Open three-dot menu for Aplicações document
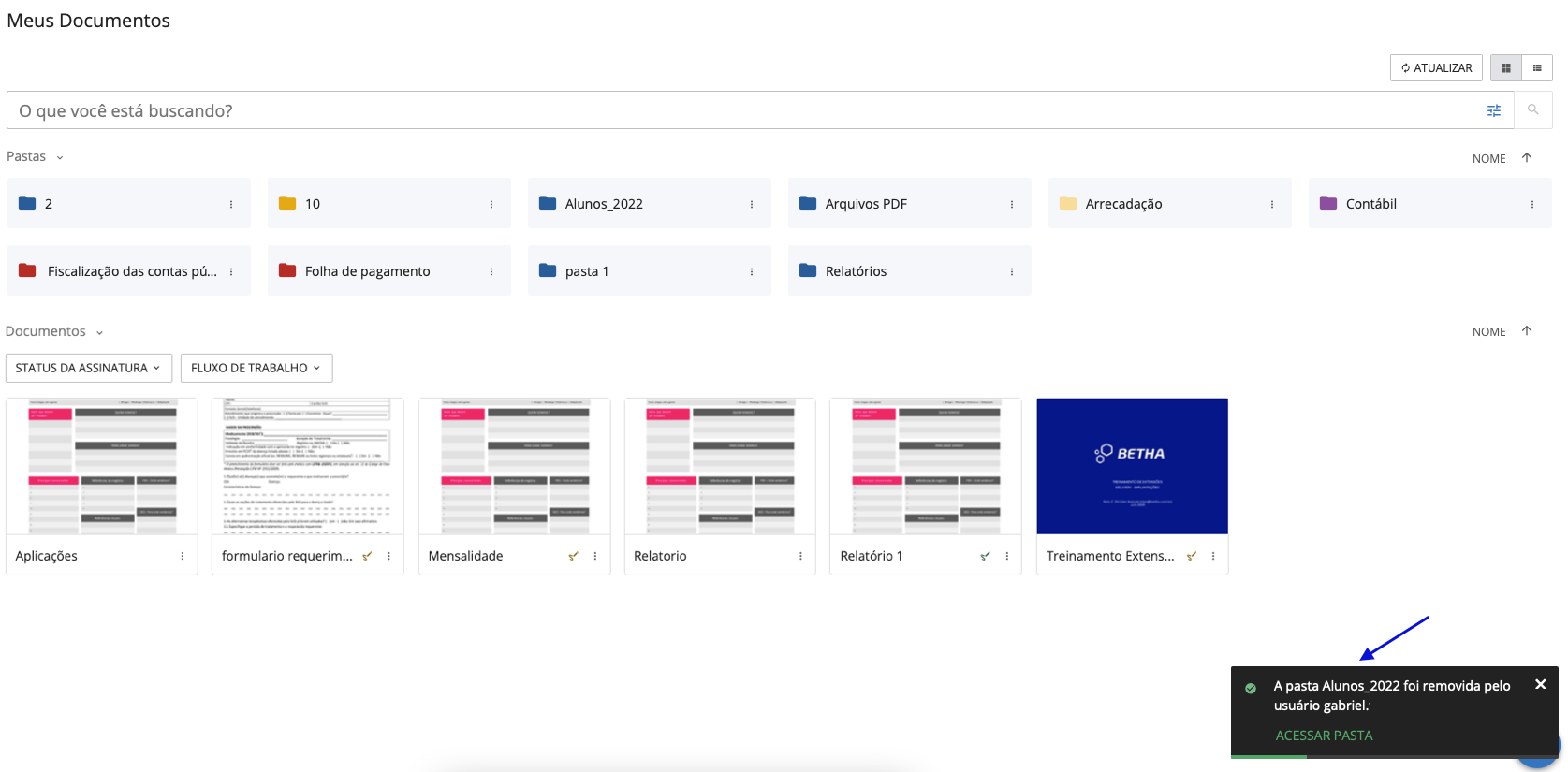 [183, 556]
